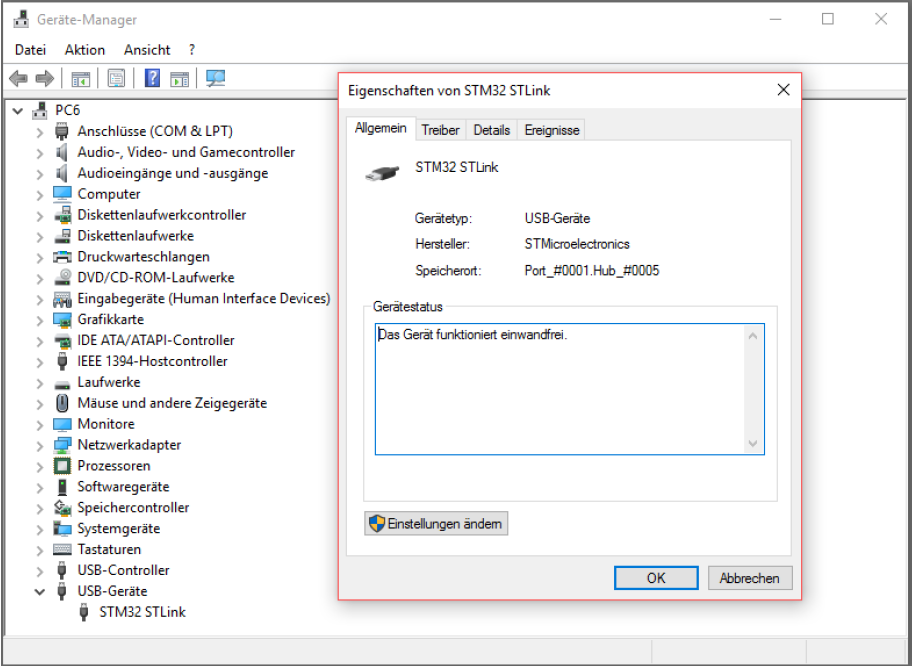
Task: Open the Datei menu
Action: click(x=30, y=50)
